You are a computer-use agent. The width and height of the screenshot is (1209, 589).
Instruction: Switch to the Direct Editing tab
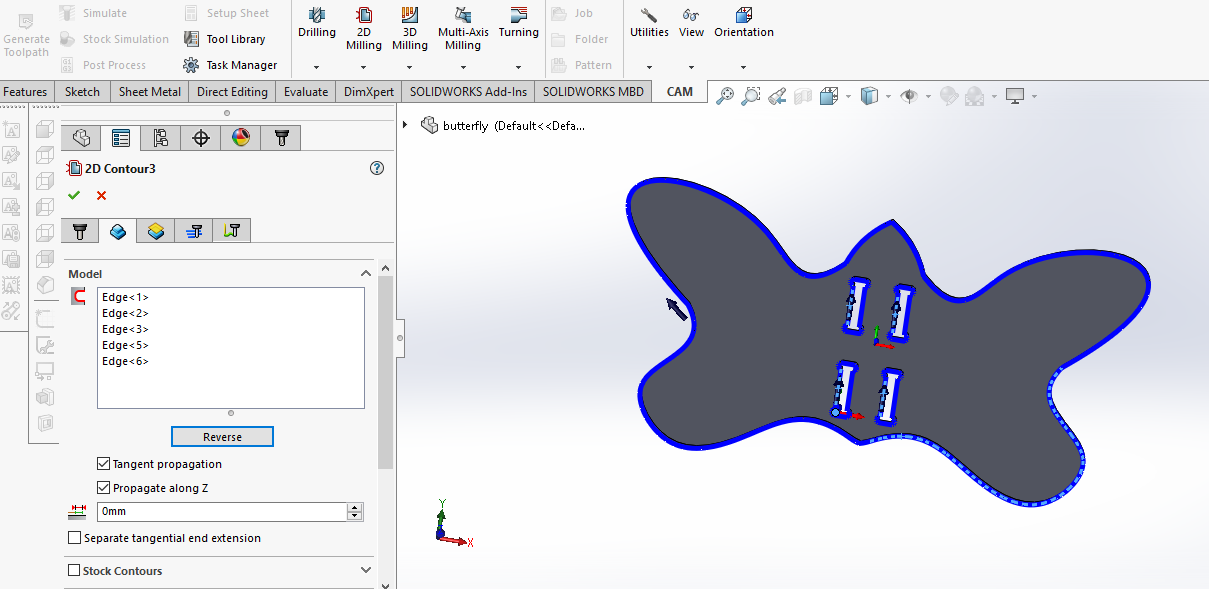point(232,92)
